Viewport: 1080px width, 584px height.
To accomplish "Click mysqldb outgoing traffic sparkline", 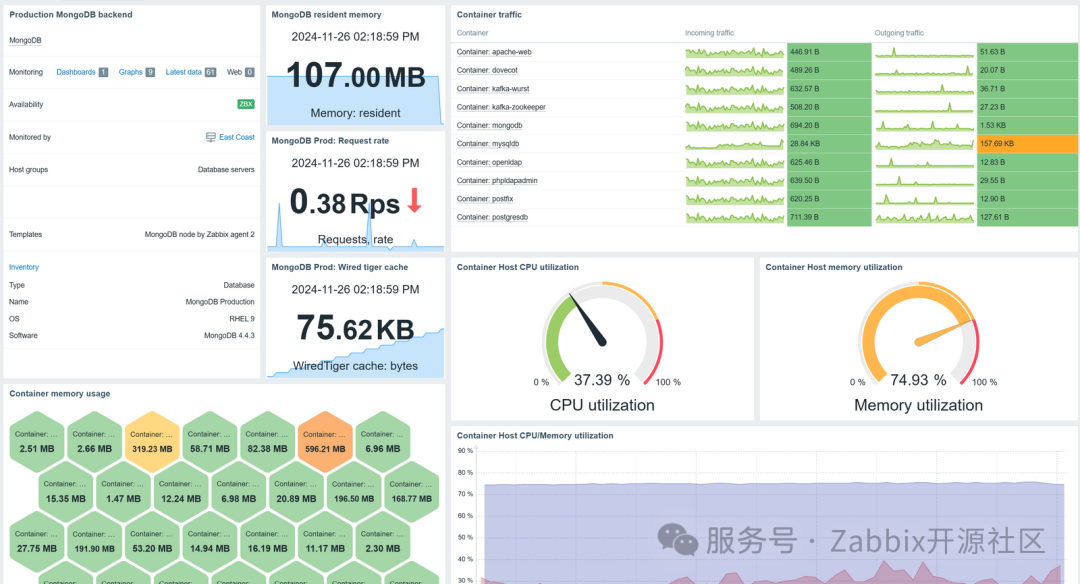I will 924,144.
